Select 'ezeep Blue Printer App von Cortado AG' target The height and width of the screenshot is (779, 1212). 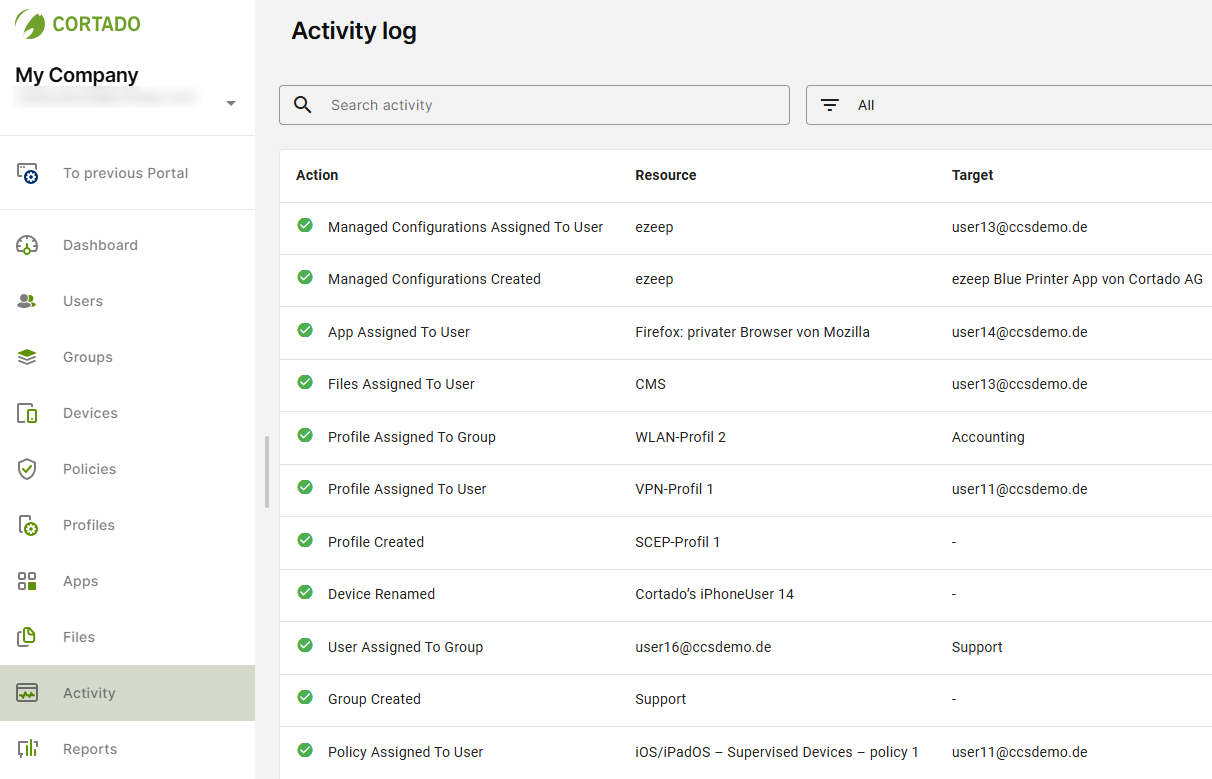click(x=1078, y=279)
